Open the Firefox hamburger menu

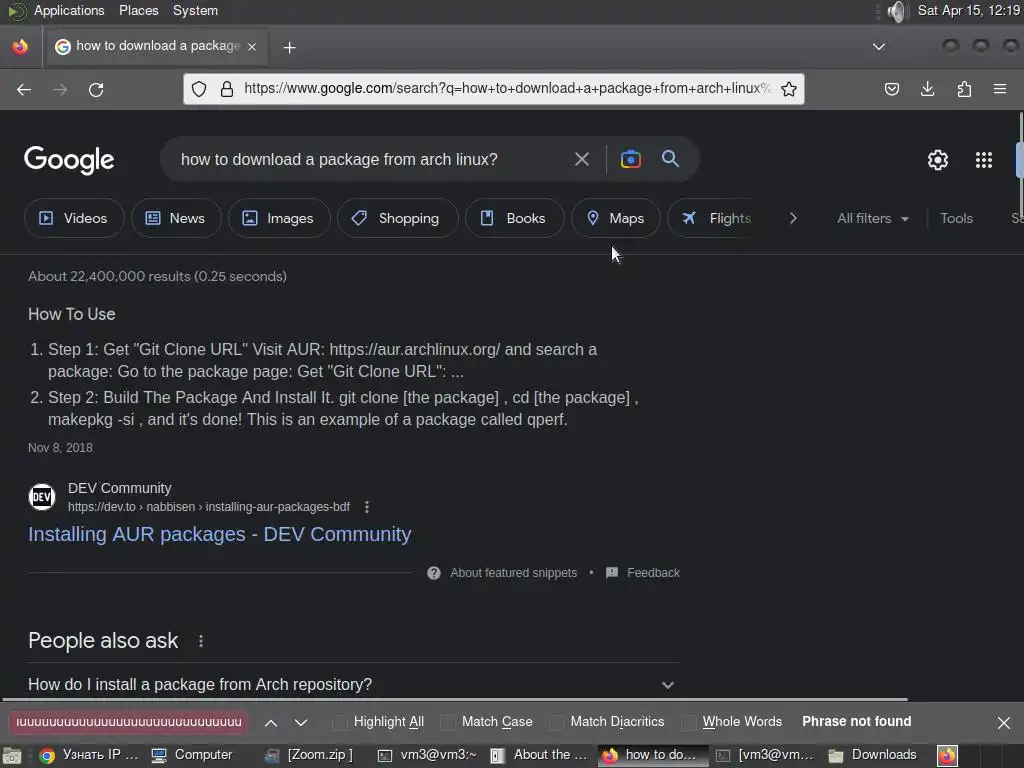click(1000, 89)
